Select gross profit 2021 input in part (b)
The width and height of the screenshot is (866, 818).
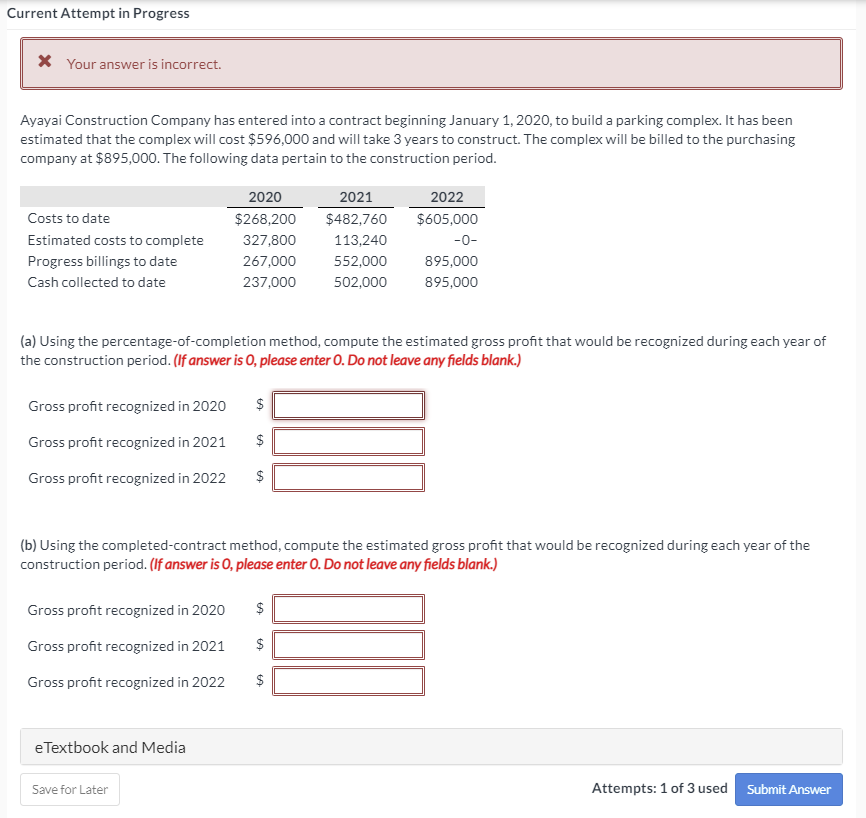pyautogui.click(x=348, y=645)
